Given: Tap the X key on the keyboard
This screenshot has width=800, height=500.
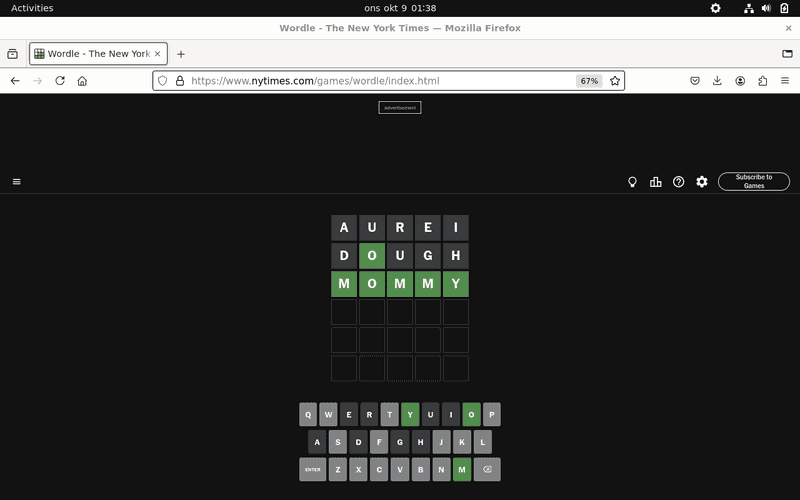Looking at the screenshot, I should [x=359, y=469].
